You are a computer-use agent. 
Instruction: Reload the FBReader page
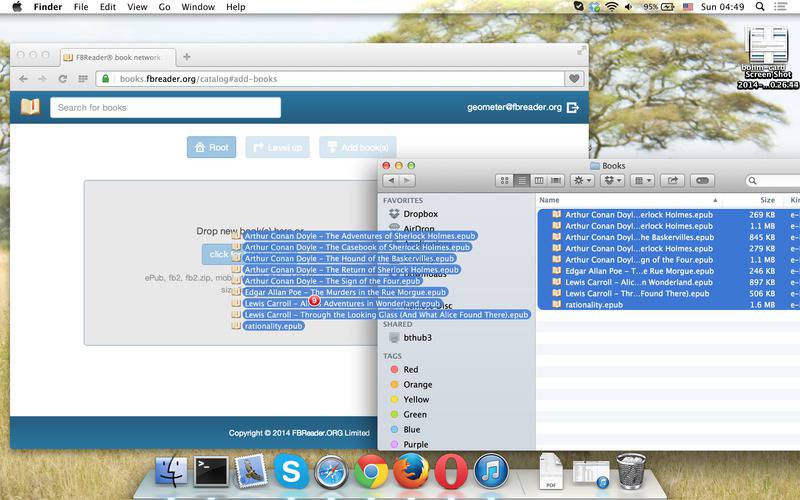point(63,79)
